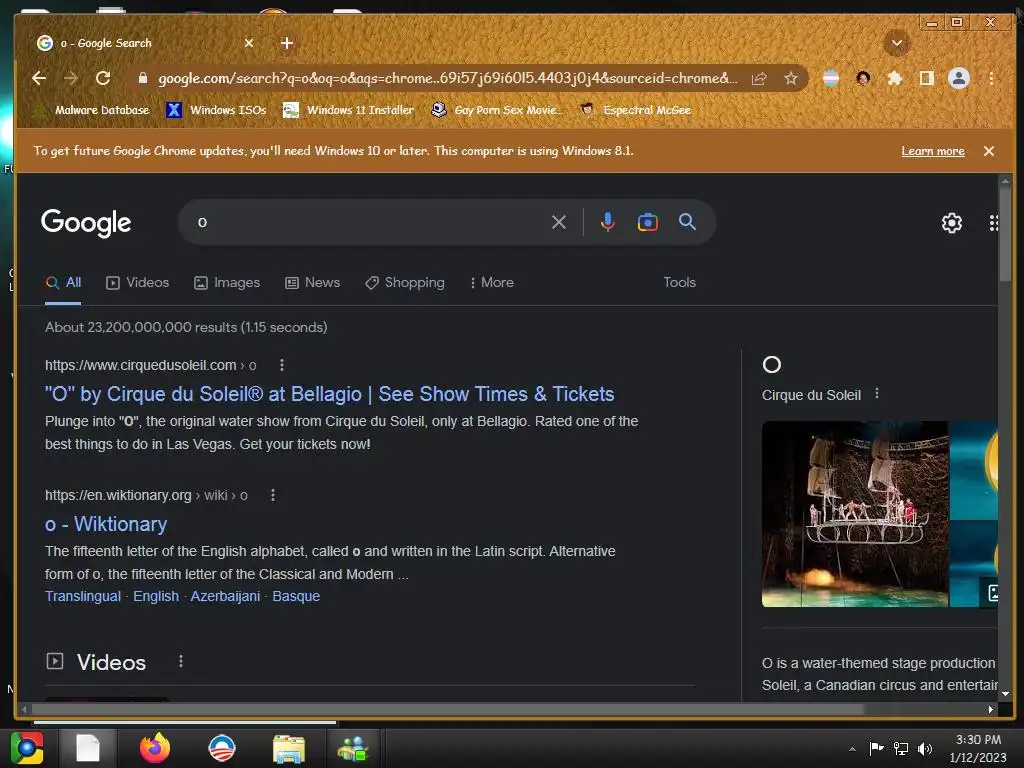Open the Extensions puzzle piece menu
The height and width of the screenshot is (768, 1024).
[x=895, y=78]
